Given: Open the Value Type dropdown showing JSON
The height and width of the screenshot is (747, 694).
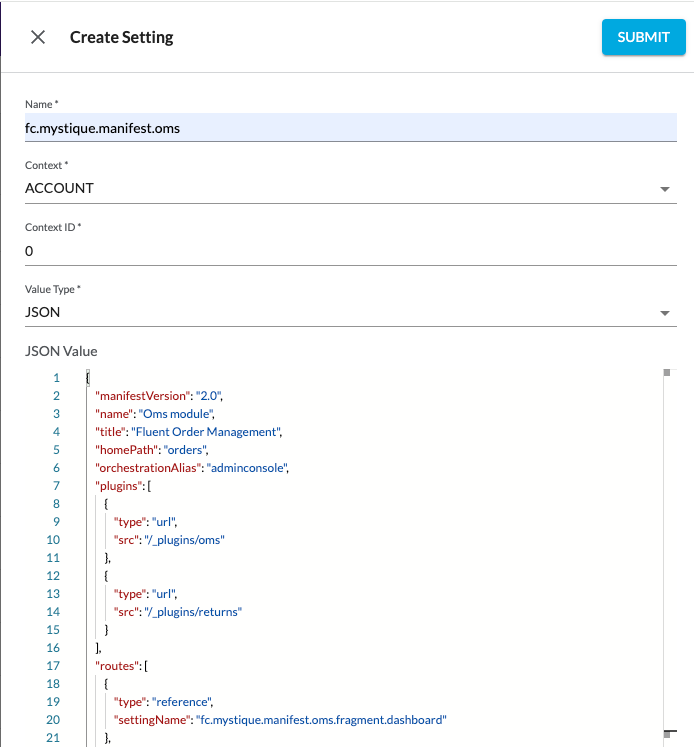Looking at the screenshot, I should [351, 313].
